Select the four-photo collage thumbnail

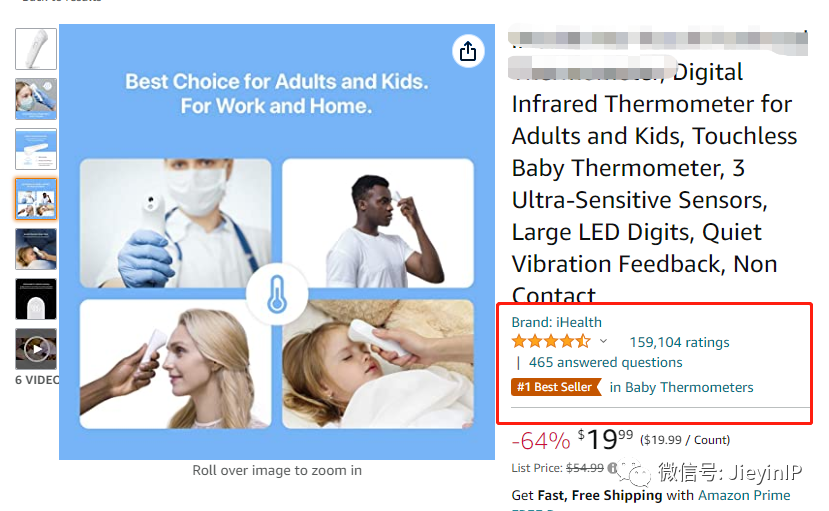click(x=36, y=199)
